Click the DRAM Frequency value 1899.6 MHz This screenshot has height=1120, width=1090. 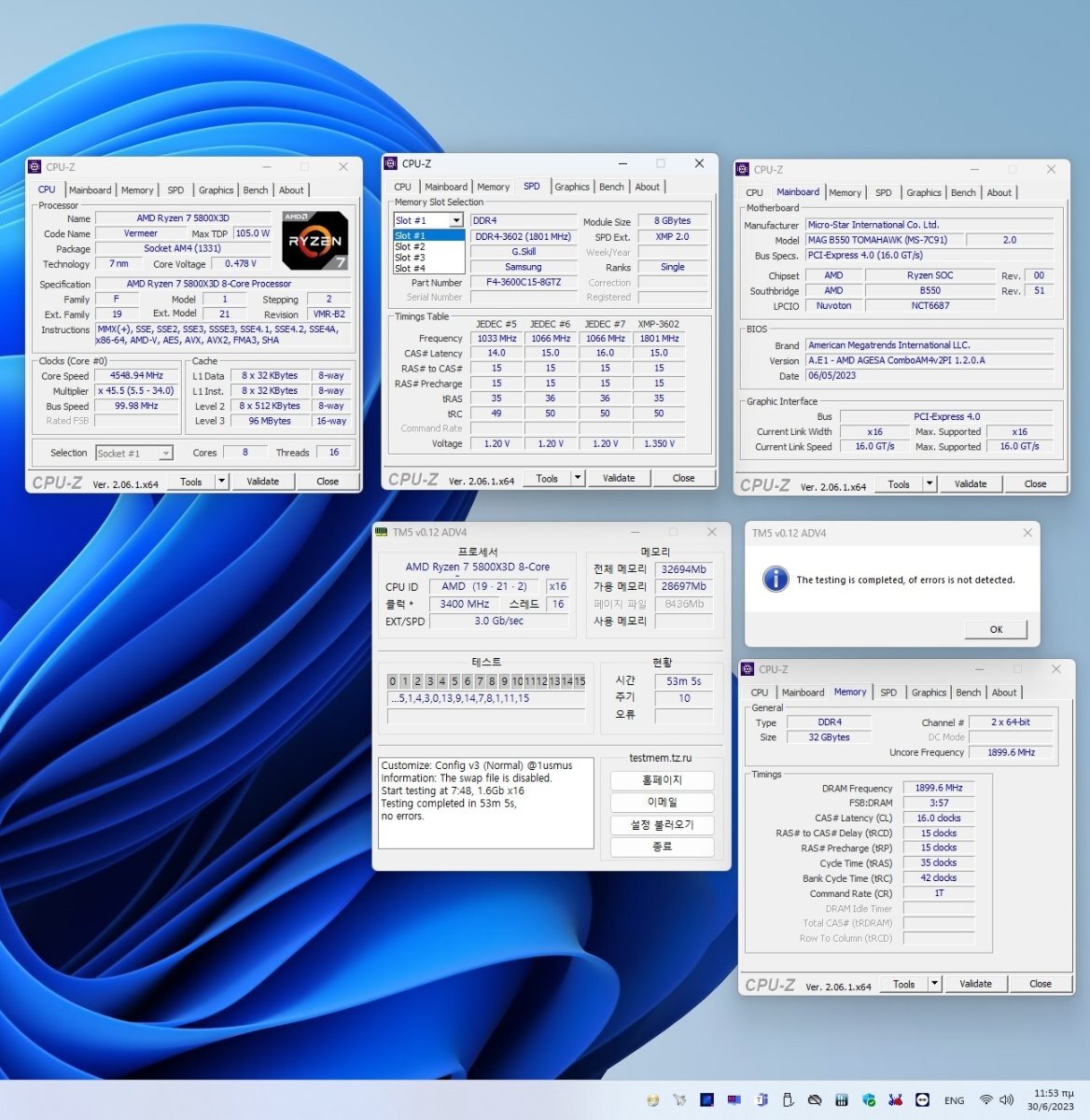tap(939, 788)
